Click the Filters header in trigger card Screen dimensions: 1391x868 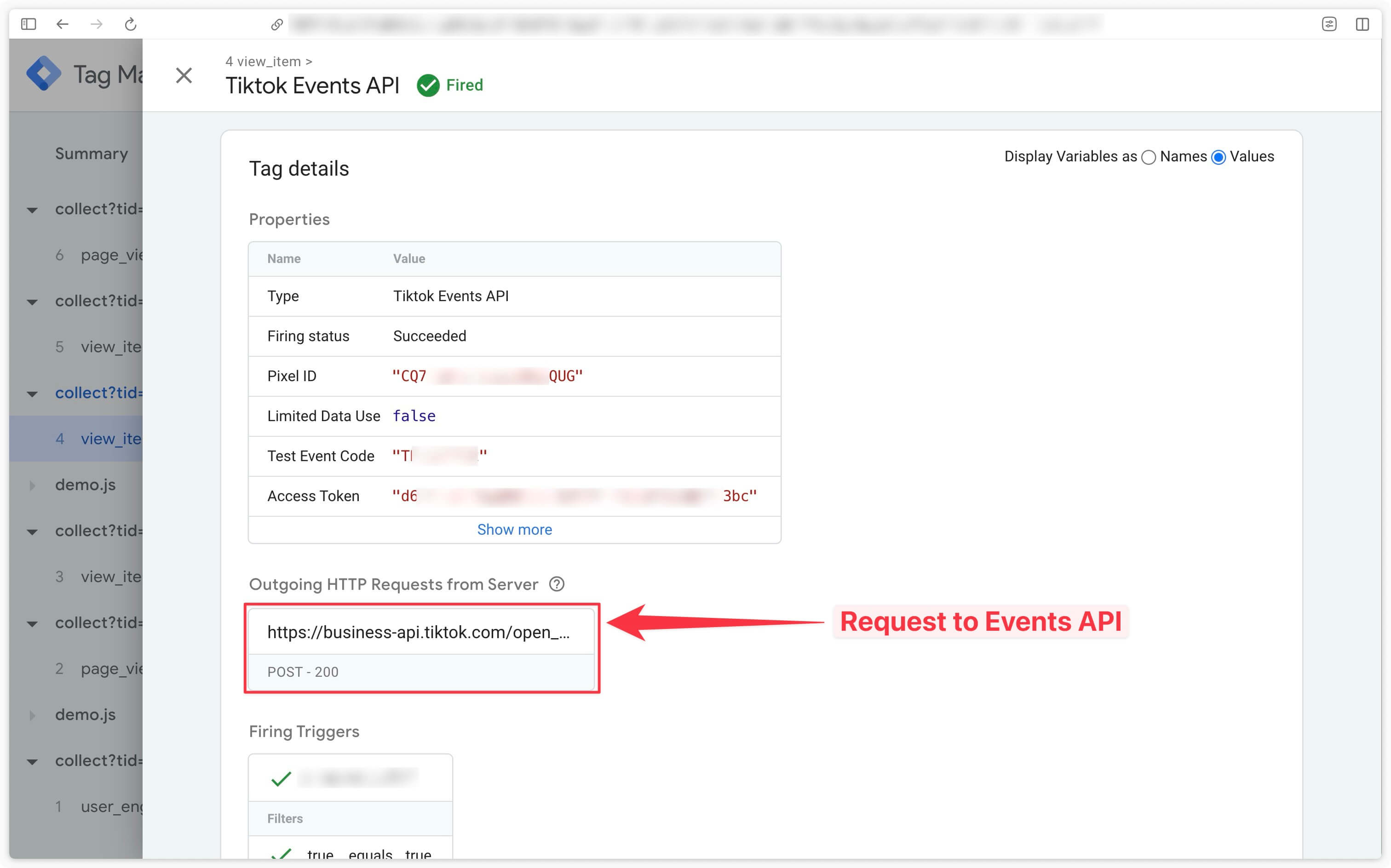[x=285, y=818]
